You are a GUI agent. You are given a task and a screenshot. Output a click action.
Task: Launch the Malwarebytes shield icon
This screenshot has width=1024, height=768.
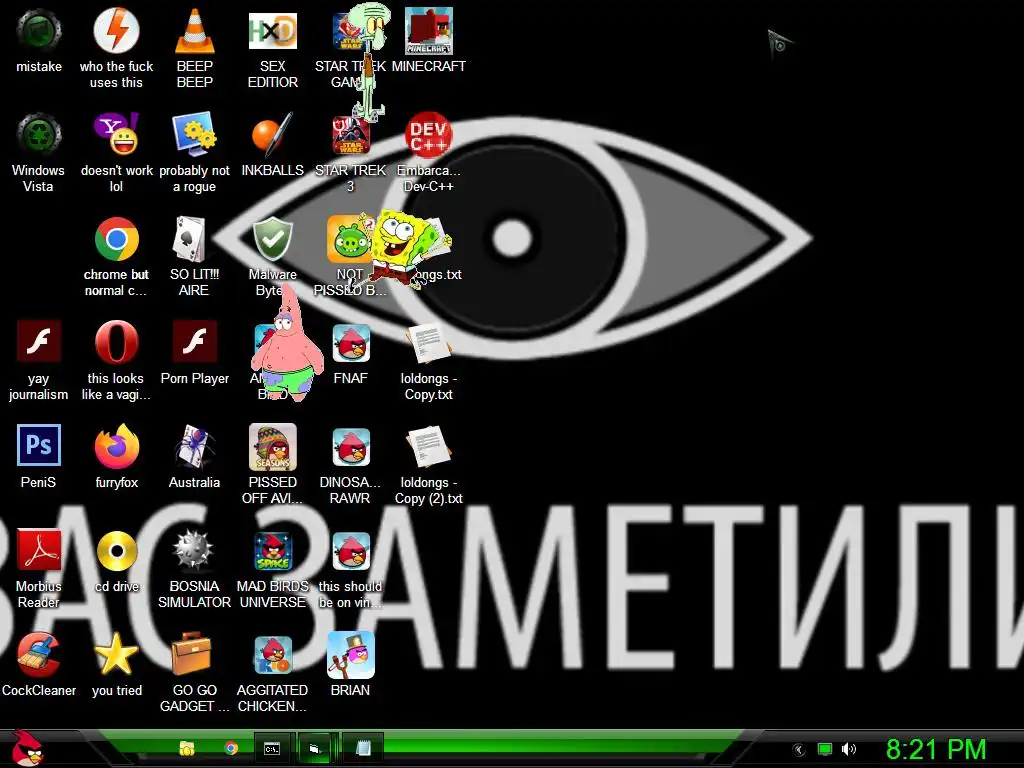273,239
